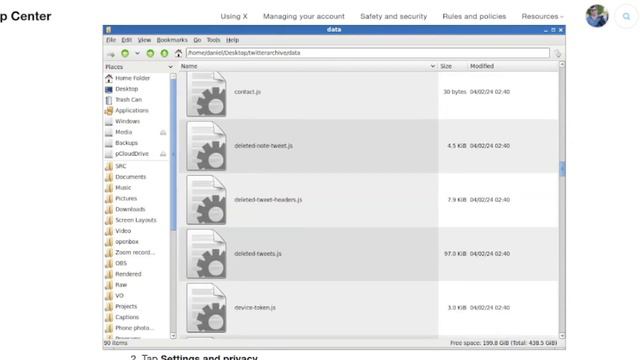The image size is (640, 360).
Task: Click the Home icon in the toolbar
Action: pos(178,53)
